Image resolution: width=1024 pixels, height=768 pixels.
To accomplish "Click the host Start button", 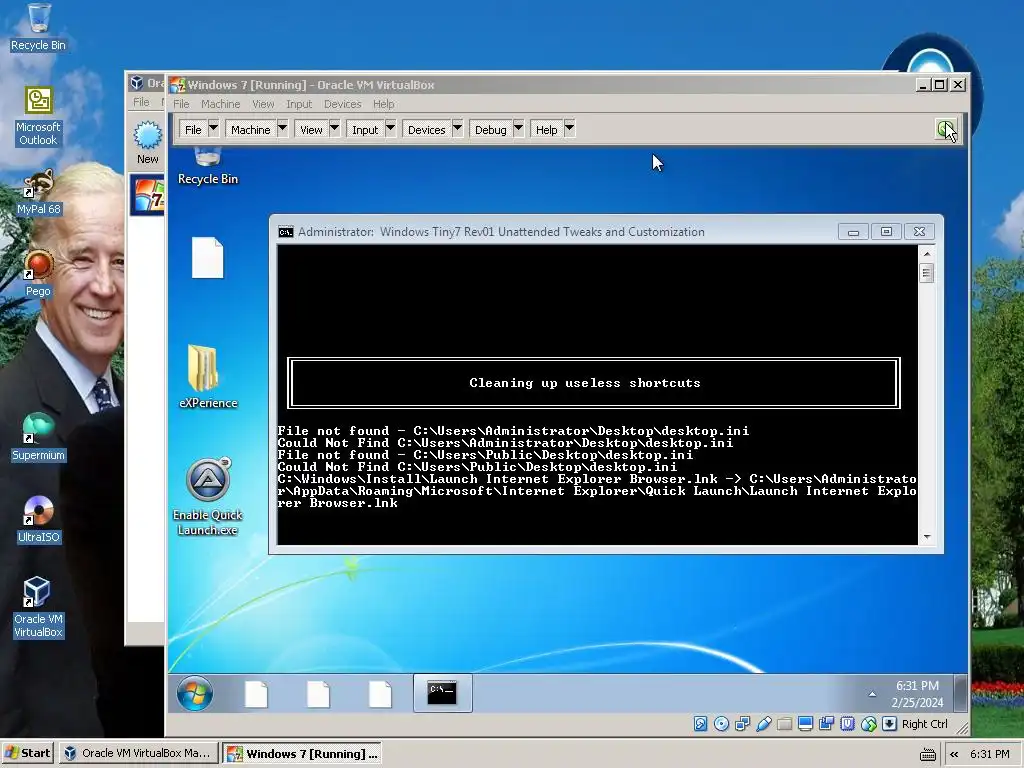I will (27, 754).
